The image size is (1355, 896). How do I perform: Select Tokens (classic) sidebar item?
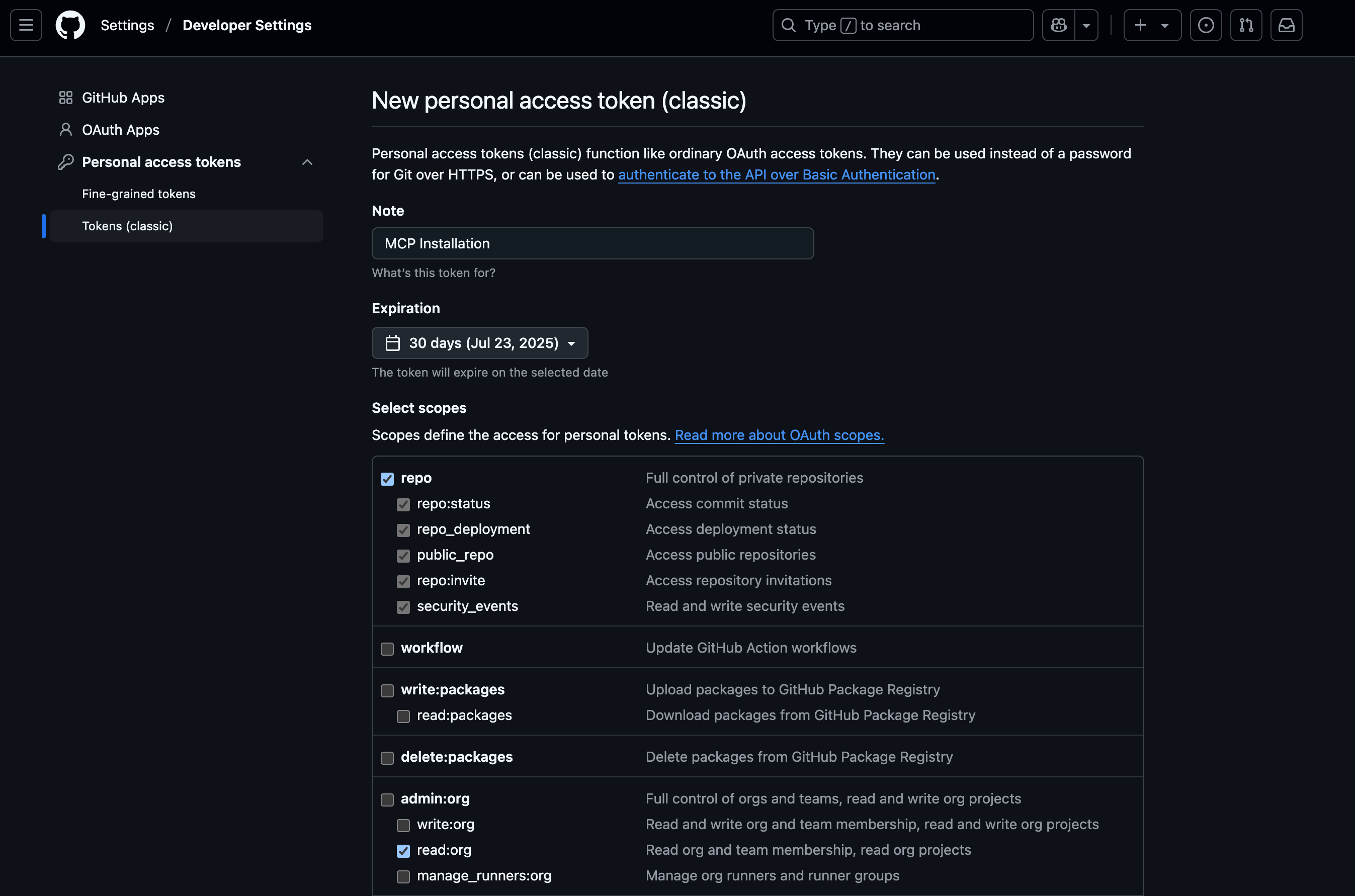pos(186,226)
